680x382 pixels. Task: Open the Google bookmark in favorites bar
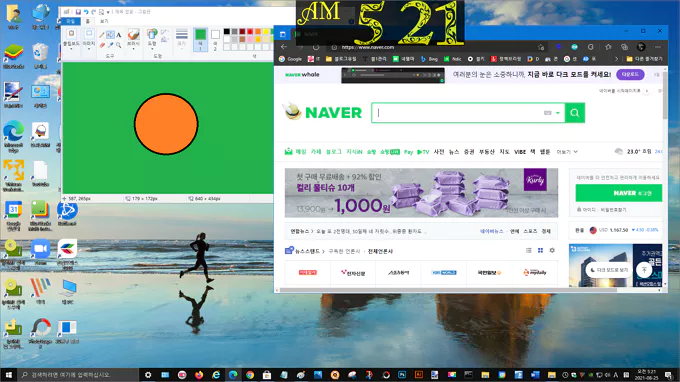290,59
